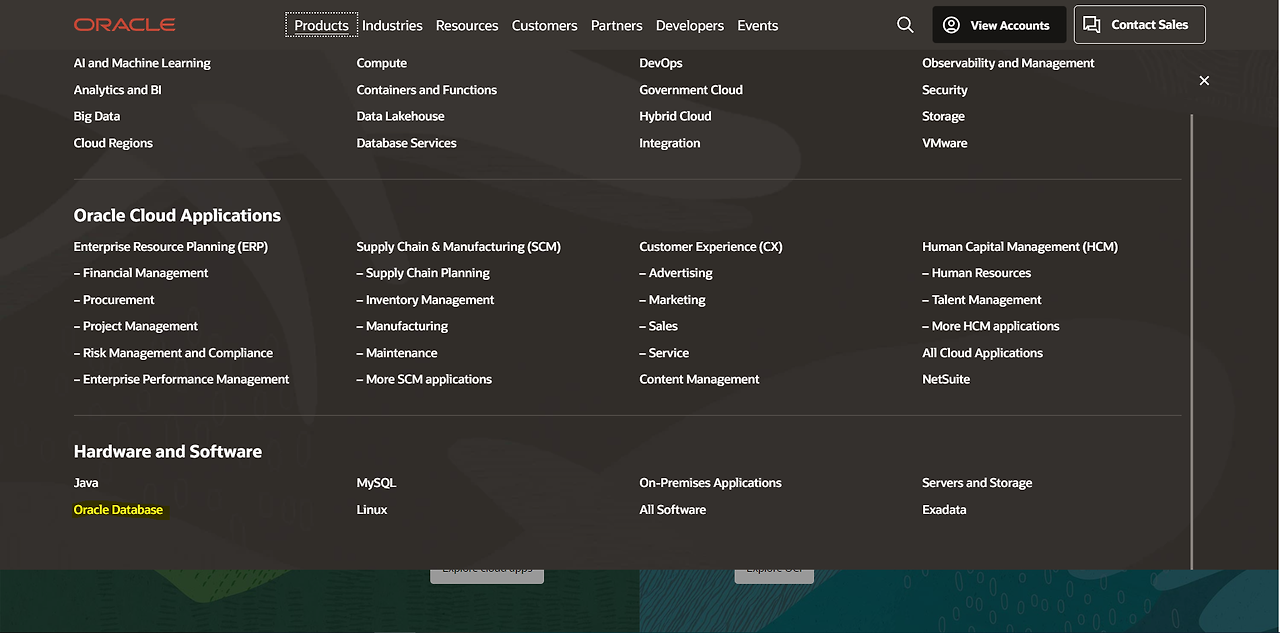Select the Security link
Image resolution: width=1280 pixels, height=633 pixels.
tap(945, 90)
